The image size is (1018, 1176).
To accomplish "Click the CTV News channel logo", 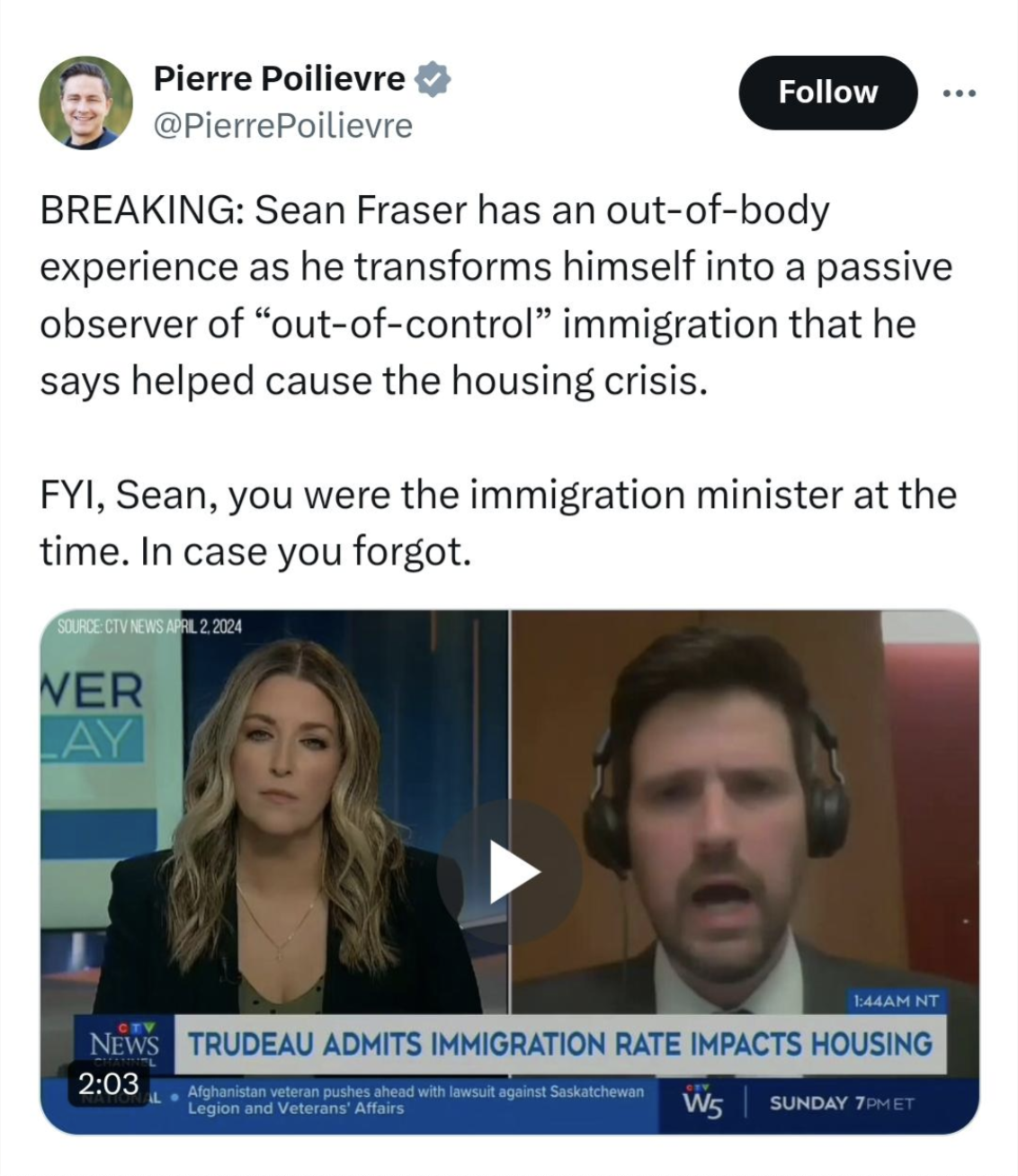I will pyautogui.click(x=124, y=1043).
